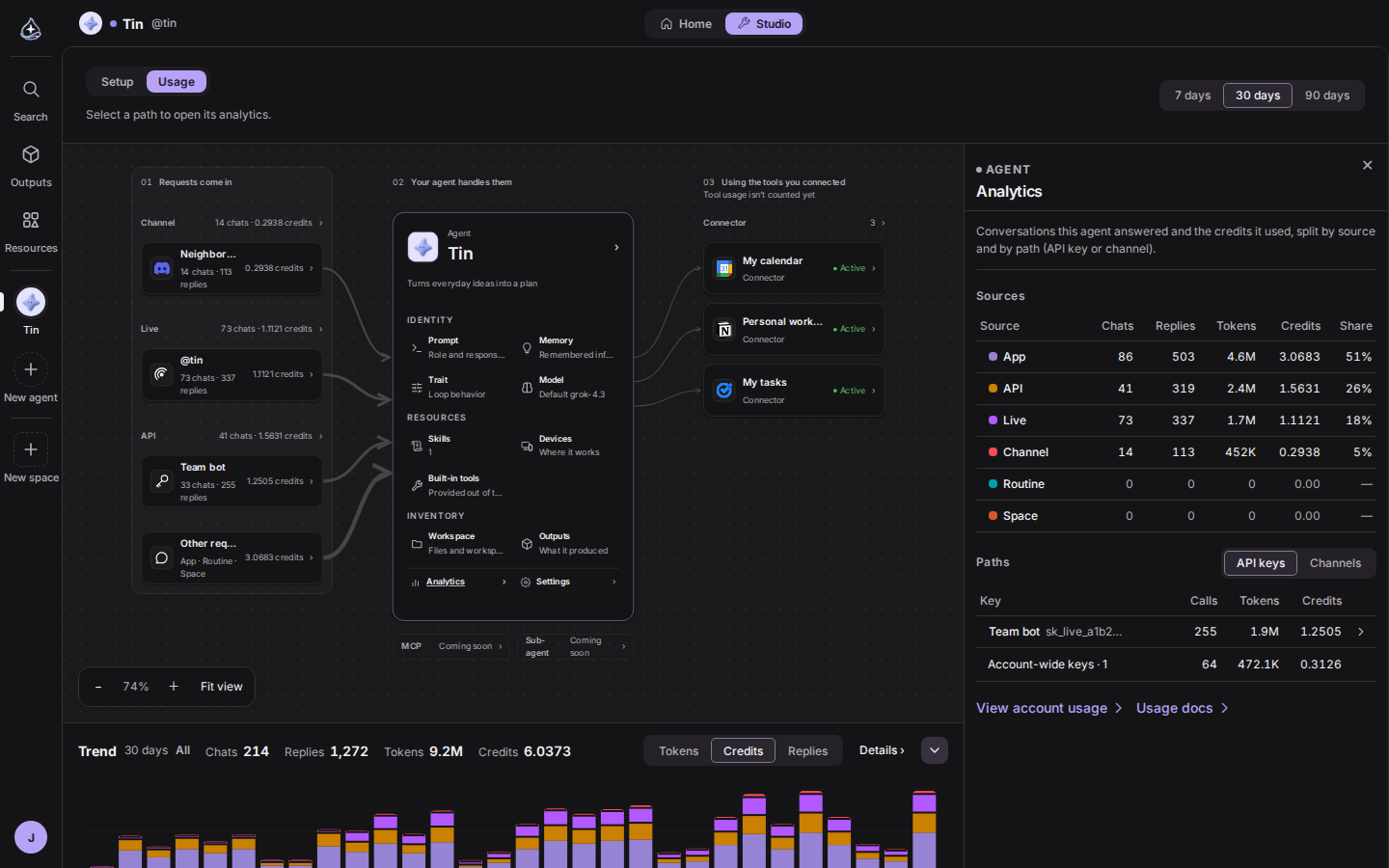Switch trend chart to Tokens
The width and height of the screenshot is (1389, 868).
[x=678, y=751]
